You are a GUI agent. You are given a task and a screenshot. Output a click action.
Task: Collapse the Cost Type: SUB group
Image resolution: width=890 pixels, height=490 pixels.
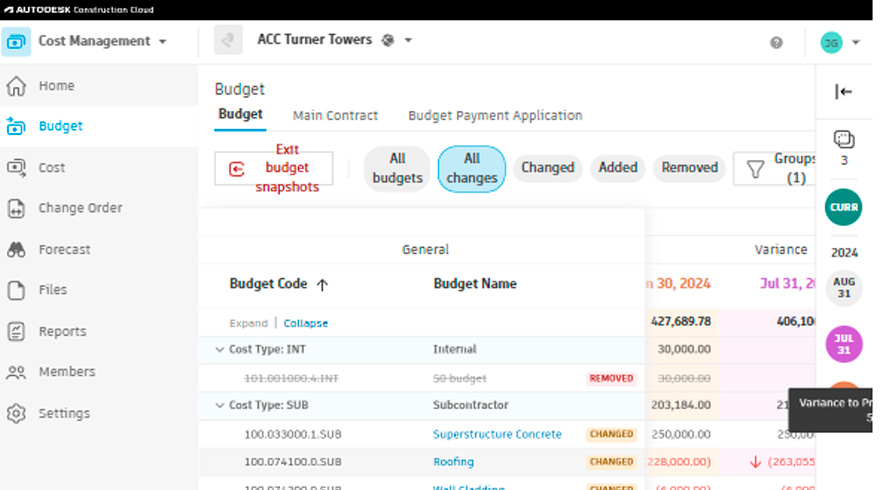point(220,406)
